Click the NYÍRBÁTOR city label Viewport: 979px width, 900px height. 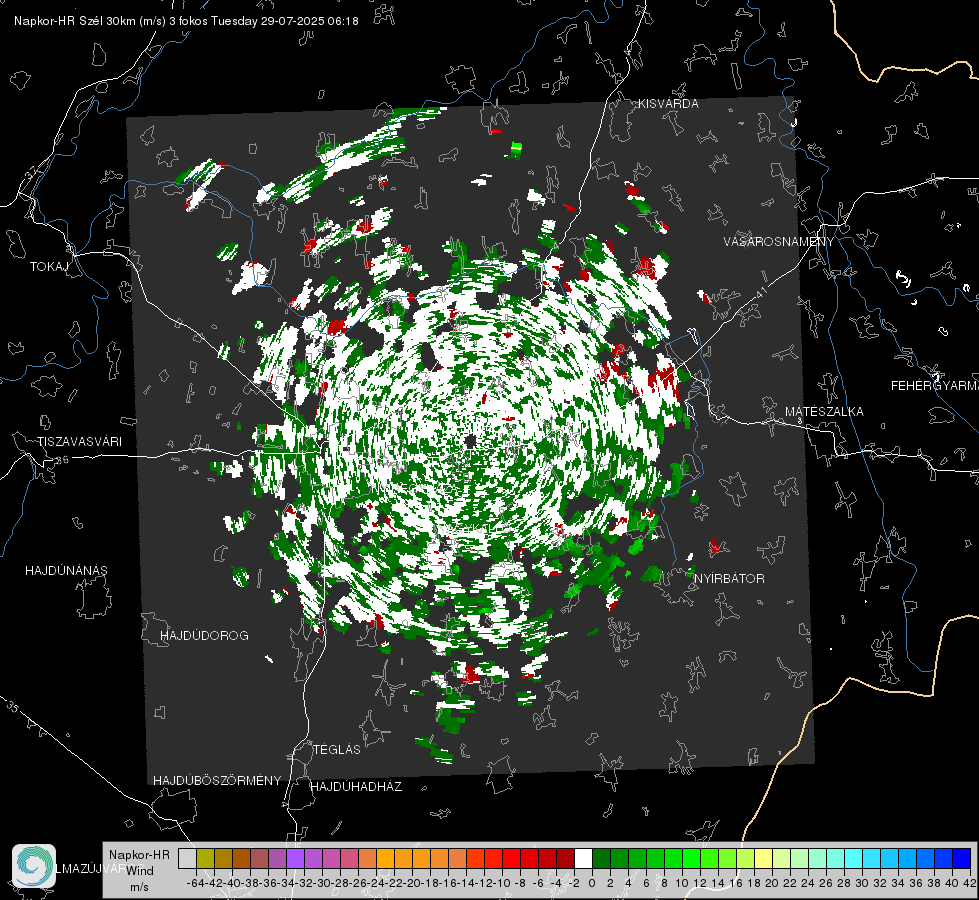pos(729,579)
